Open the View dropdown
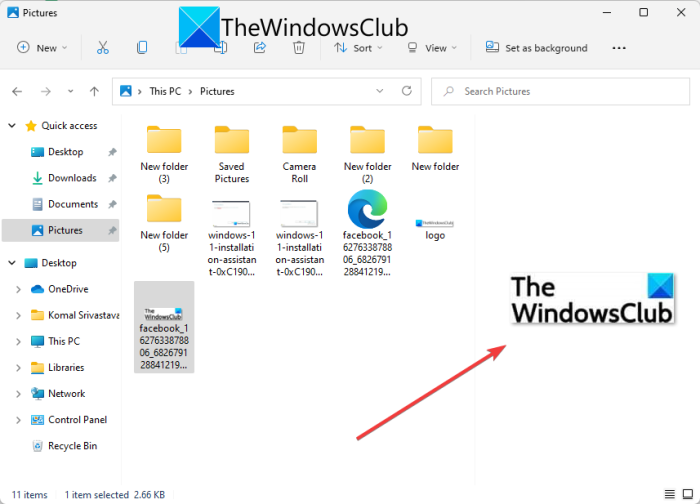This screenshot has width=700, height=504. [433, 48]
